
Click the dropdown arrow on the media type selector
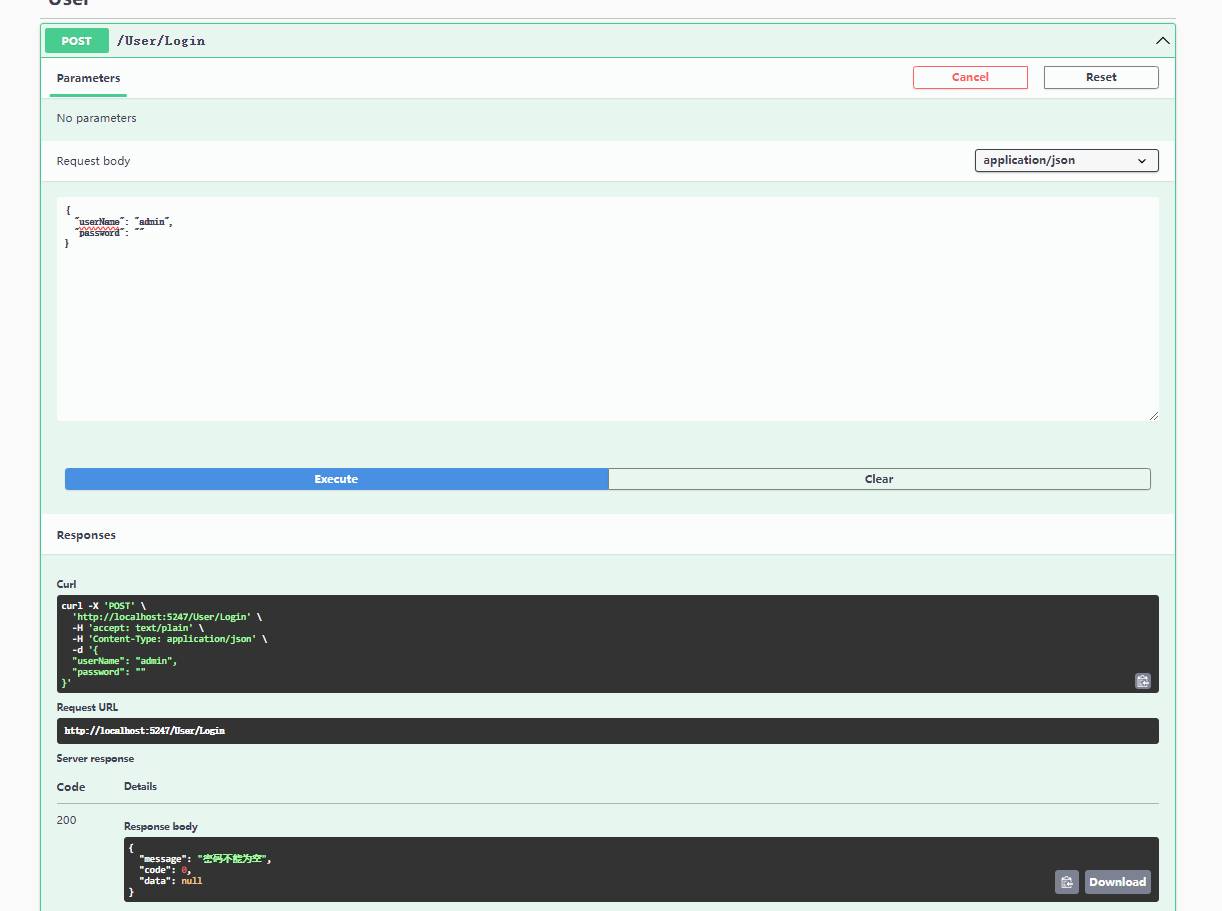(1141, 160)
